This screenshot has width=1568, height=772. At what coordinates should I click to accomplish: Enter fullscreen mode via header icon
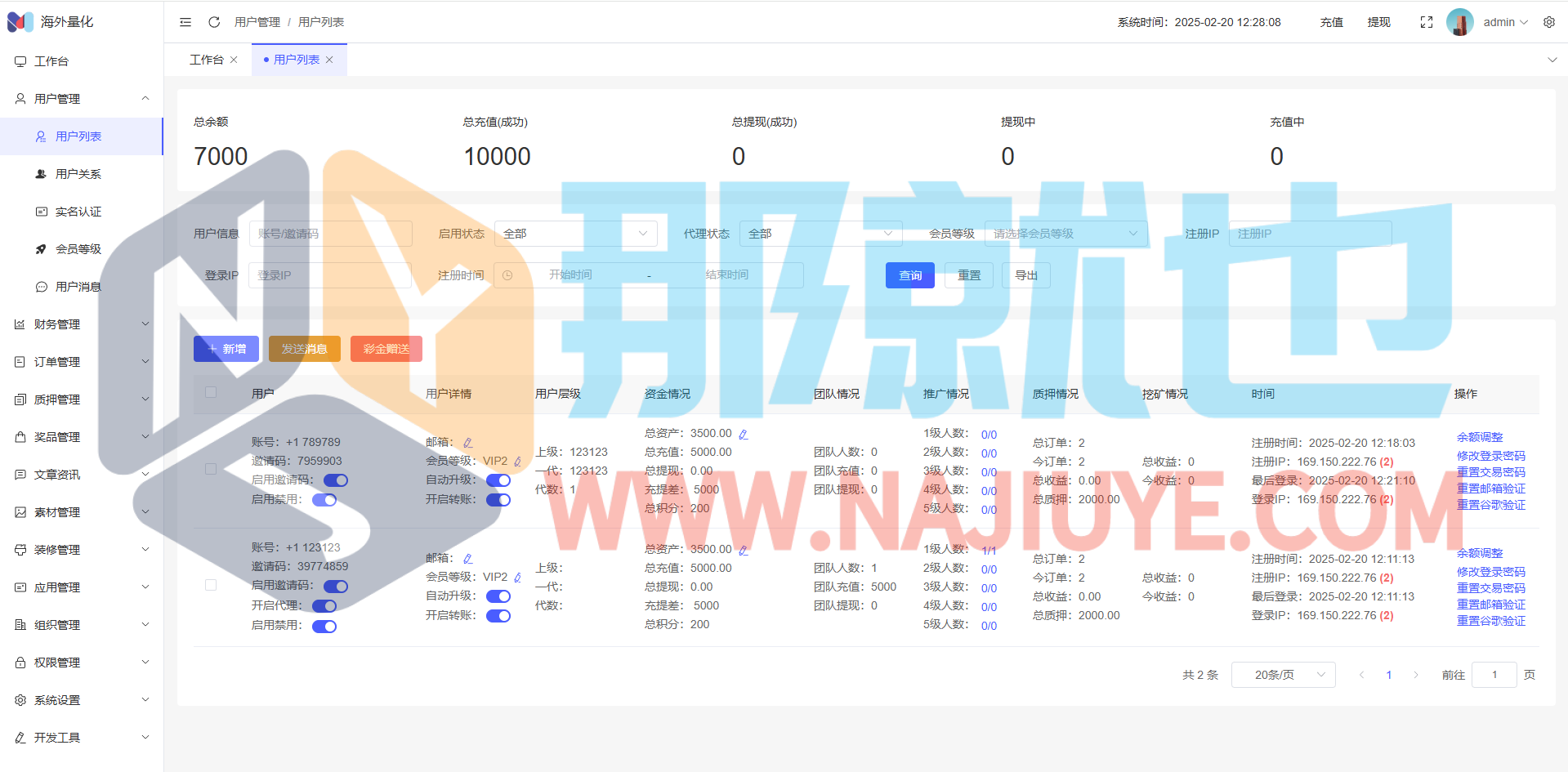coord(1427,22)
